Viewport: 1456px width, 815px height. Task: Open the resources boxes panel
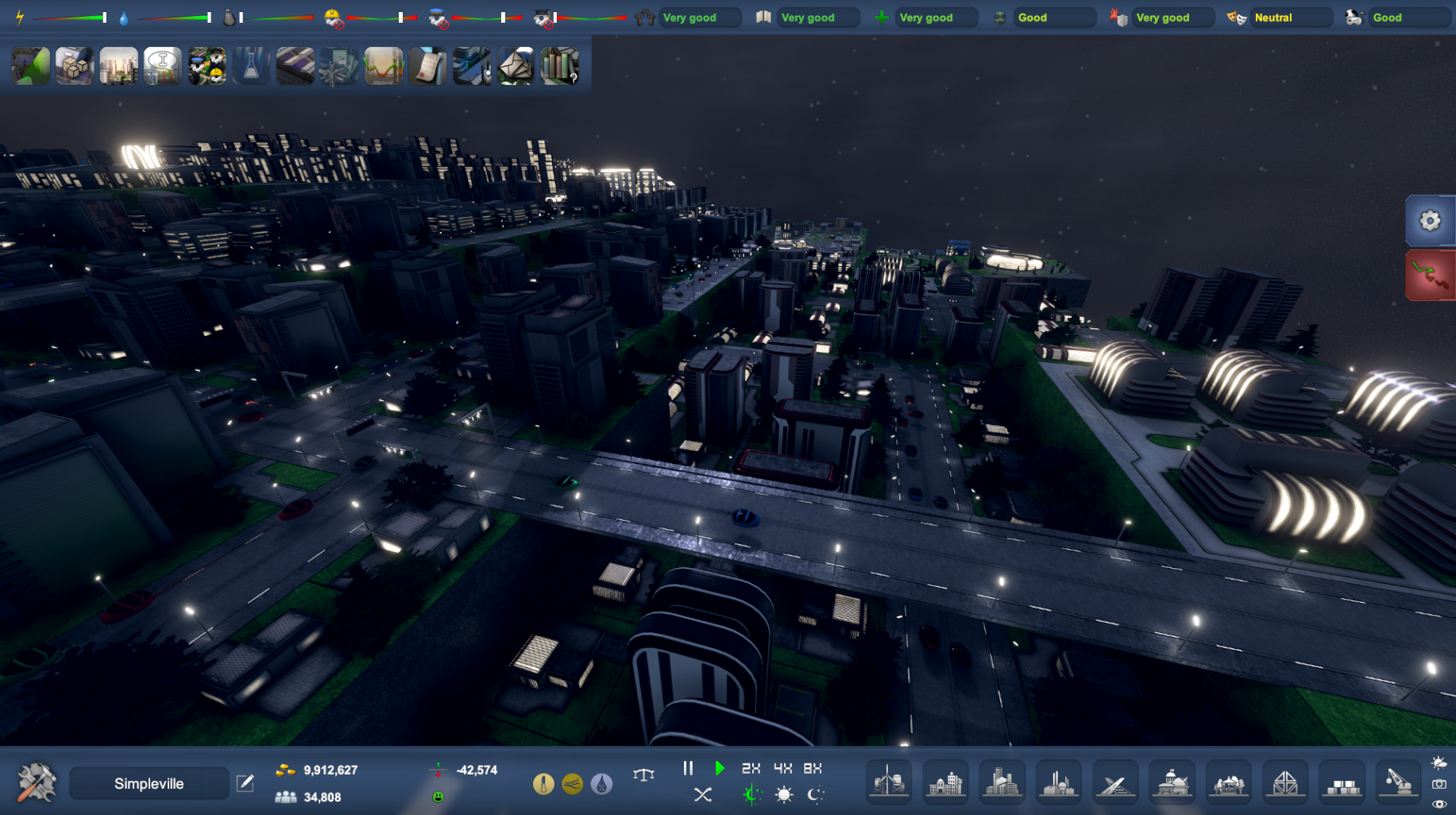pos(75,66)
